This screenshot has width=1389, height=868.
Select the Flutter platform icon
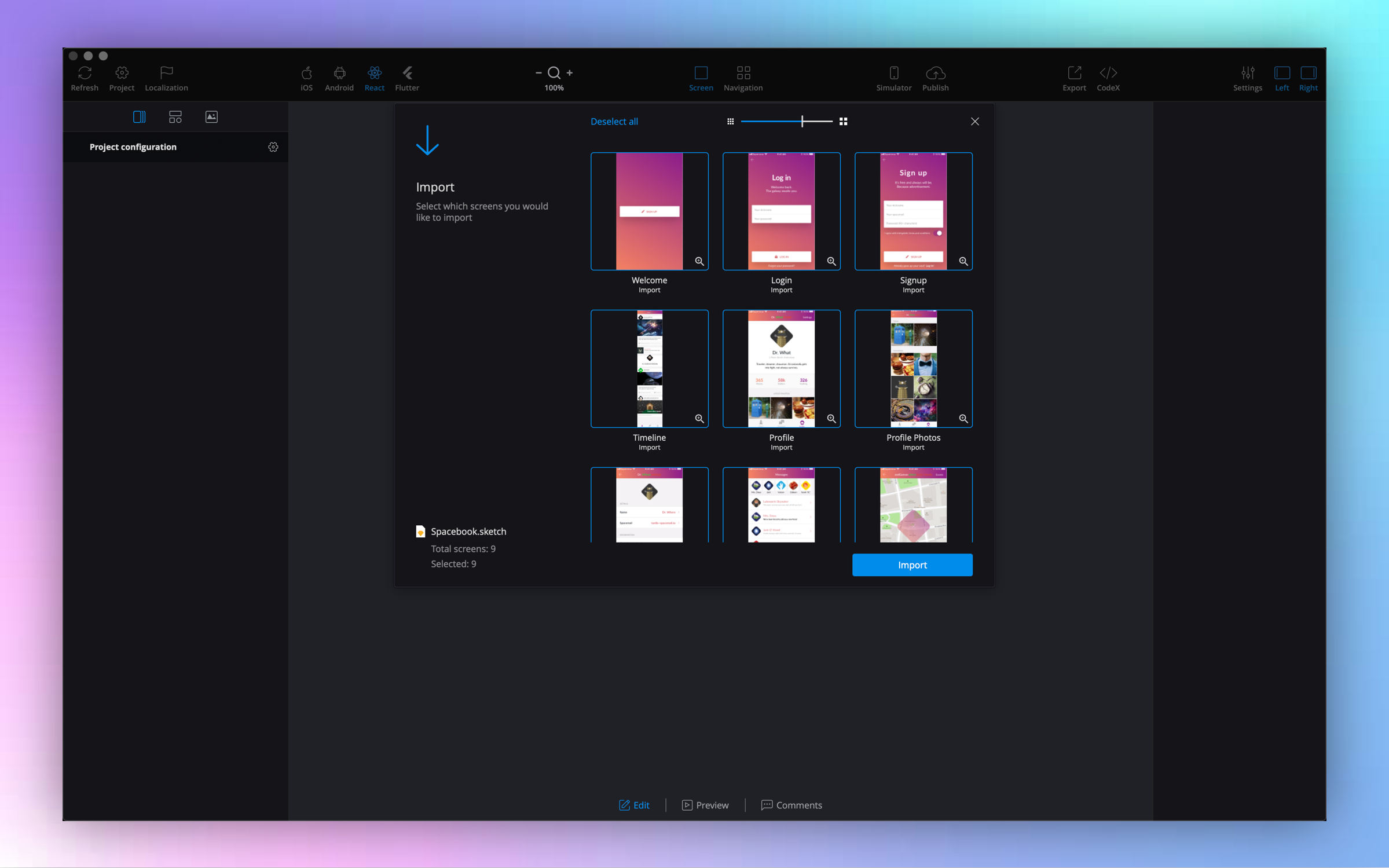tap(407, 74)
